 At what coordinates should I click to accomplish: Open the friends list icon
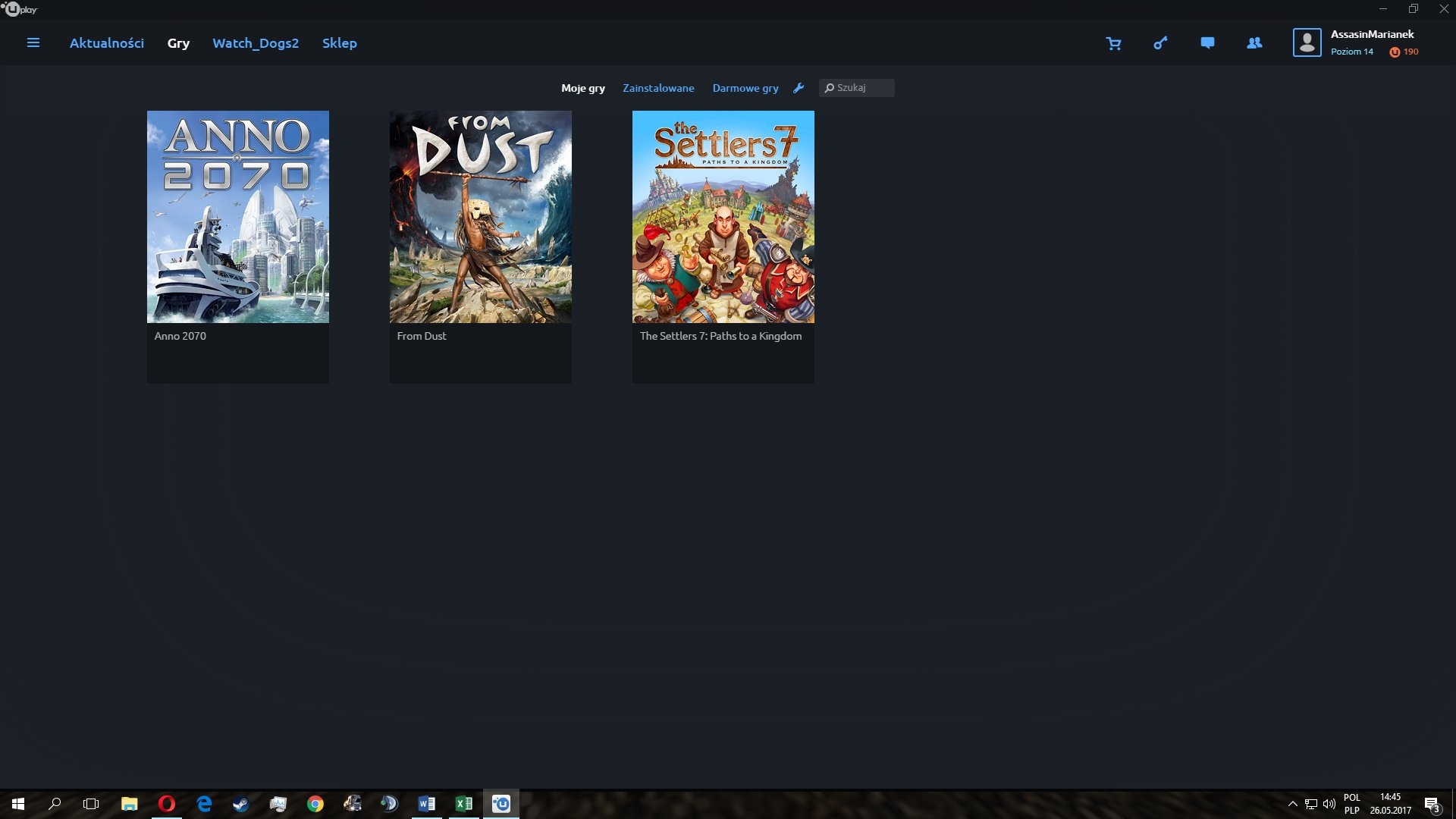1254,43
